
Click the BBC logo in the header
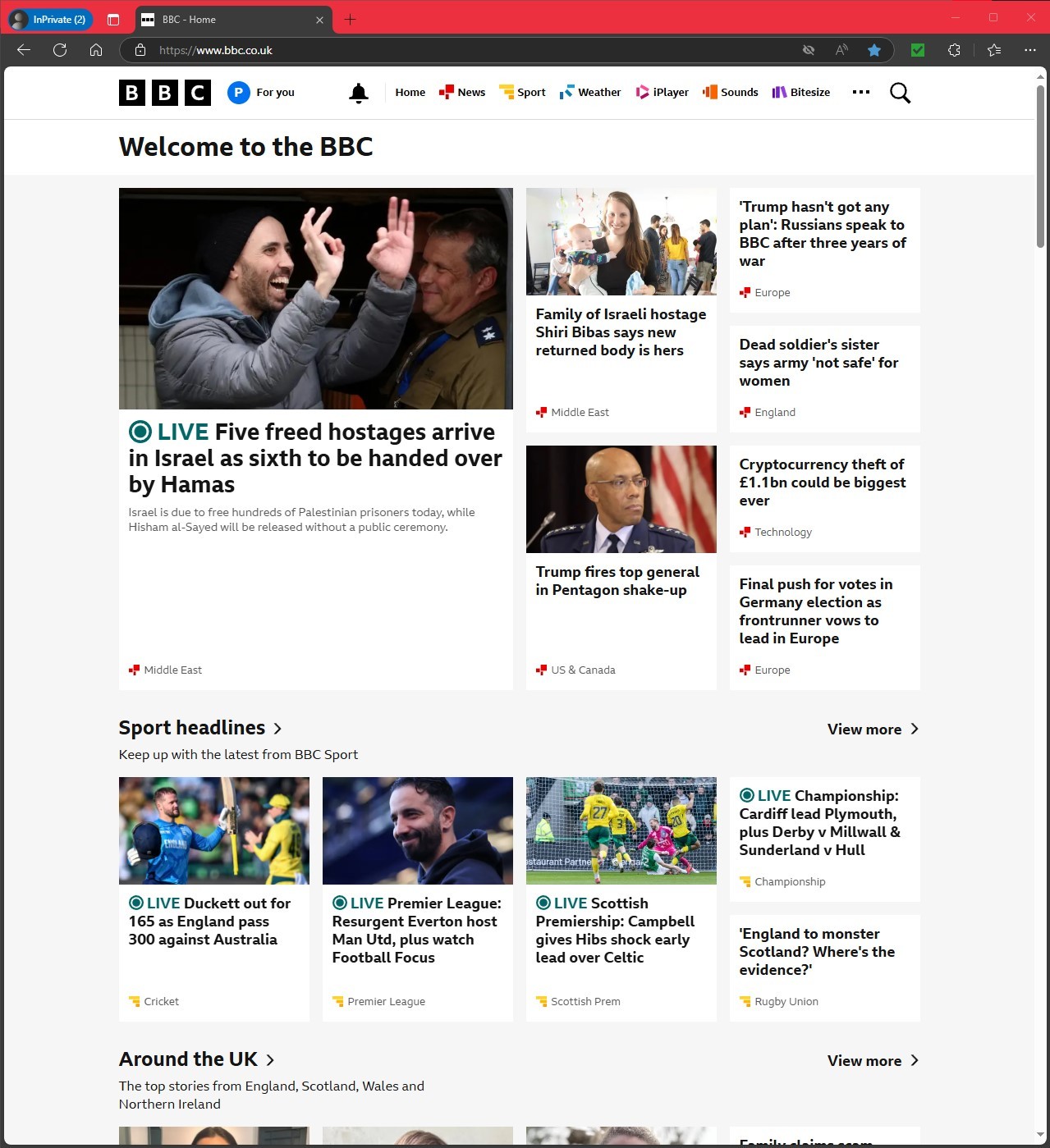point(165,93)
